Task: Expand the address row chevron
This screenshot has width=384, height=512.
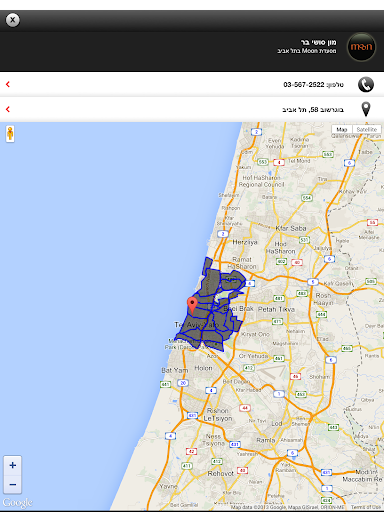Action: pyautogui.click(x=8, y=109)
